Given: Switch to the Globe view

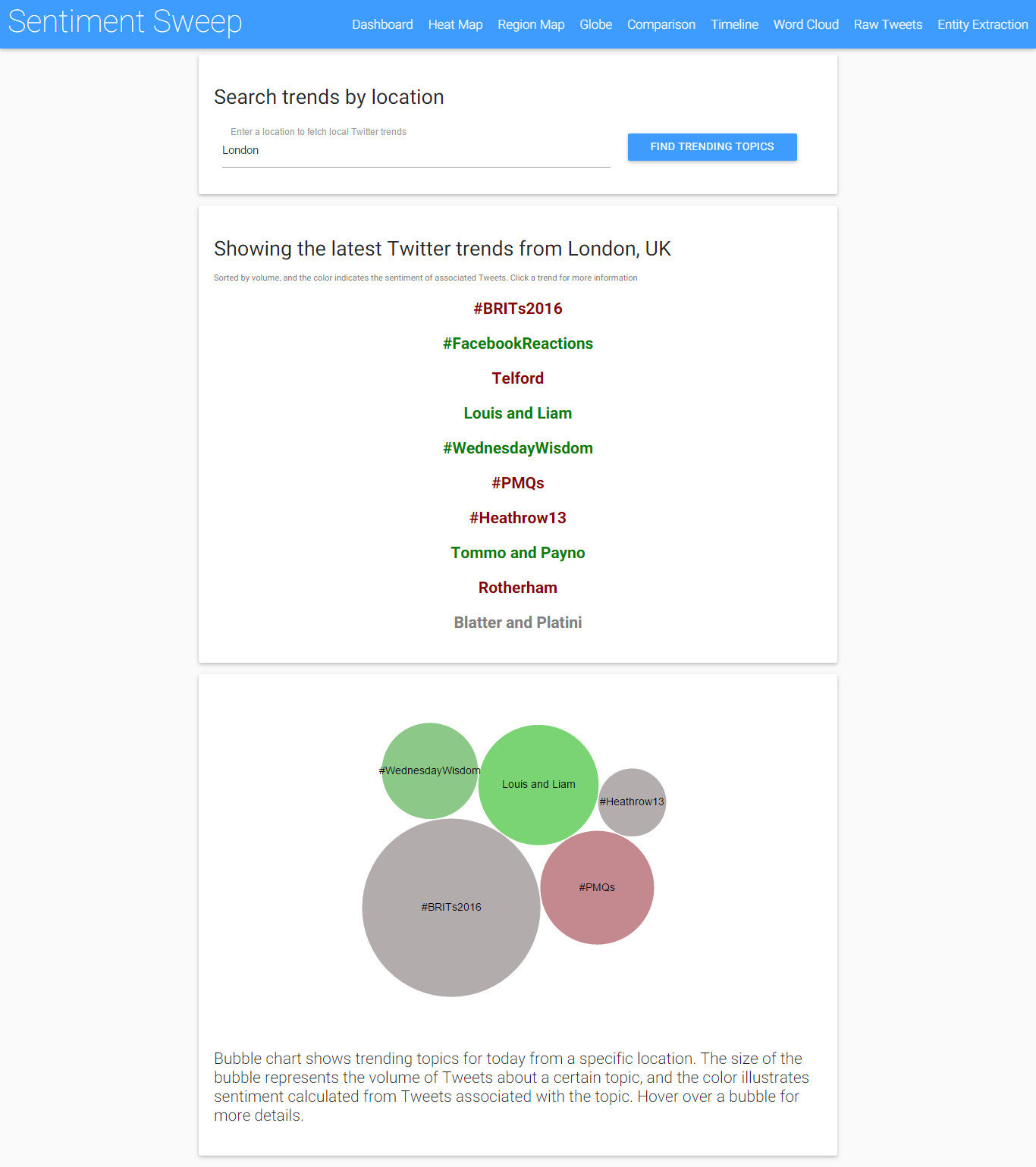Looking at the screenshot, I should (595, 24).
